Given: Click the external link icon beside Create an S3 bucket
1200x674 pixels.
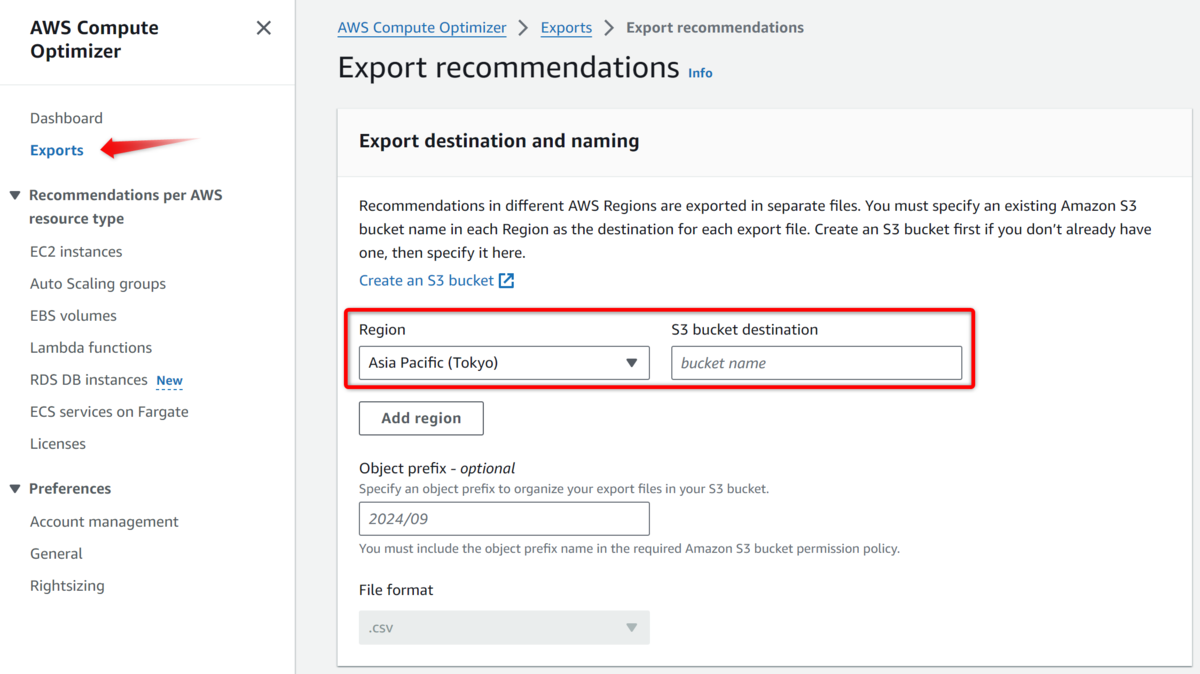Looking at the screenshot, I should point(507,281).
